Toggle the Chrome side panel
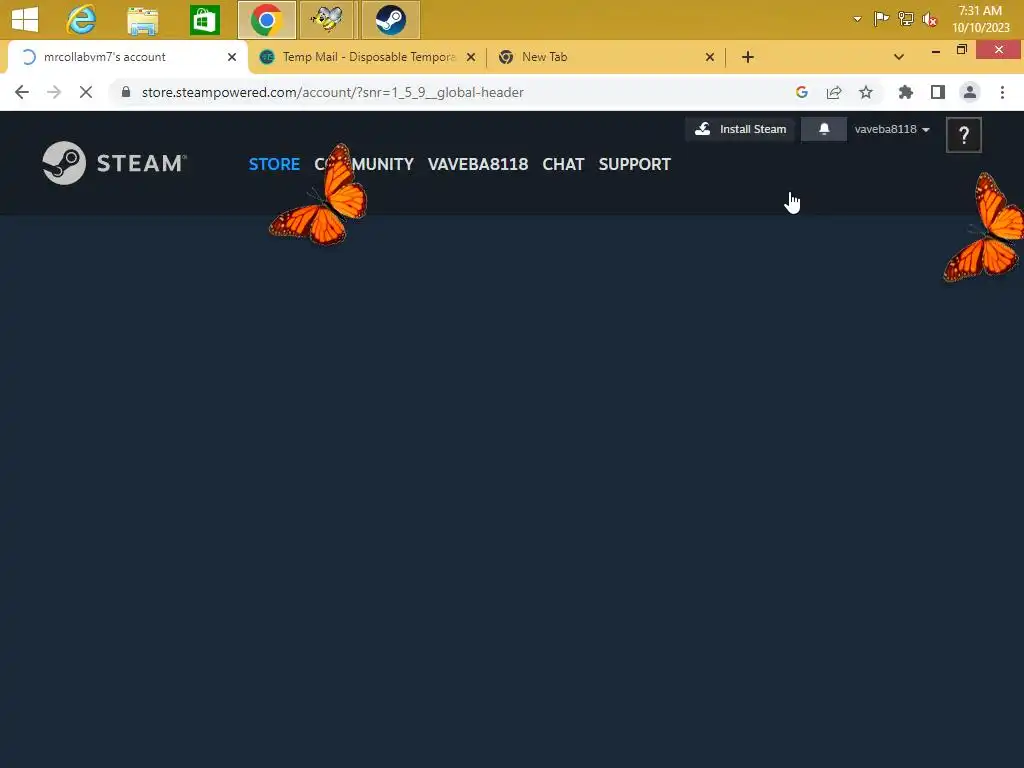The width and height of the screenshot is (1024, 768). 938,92
